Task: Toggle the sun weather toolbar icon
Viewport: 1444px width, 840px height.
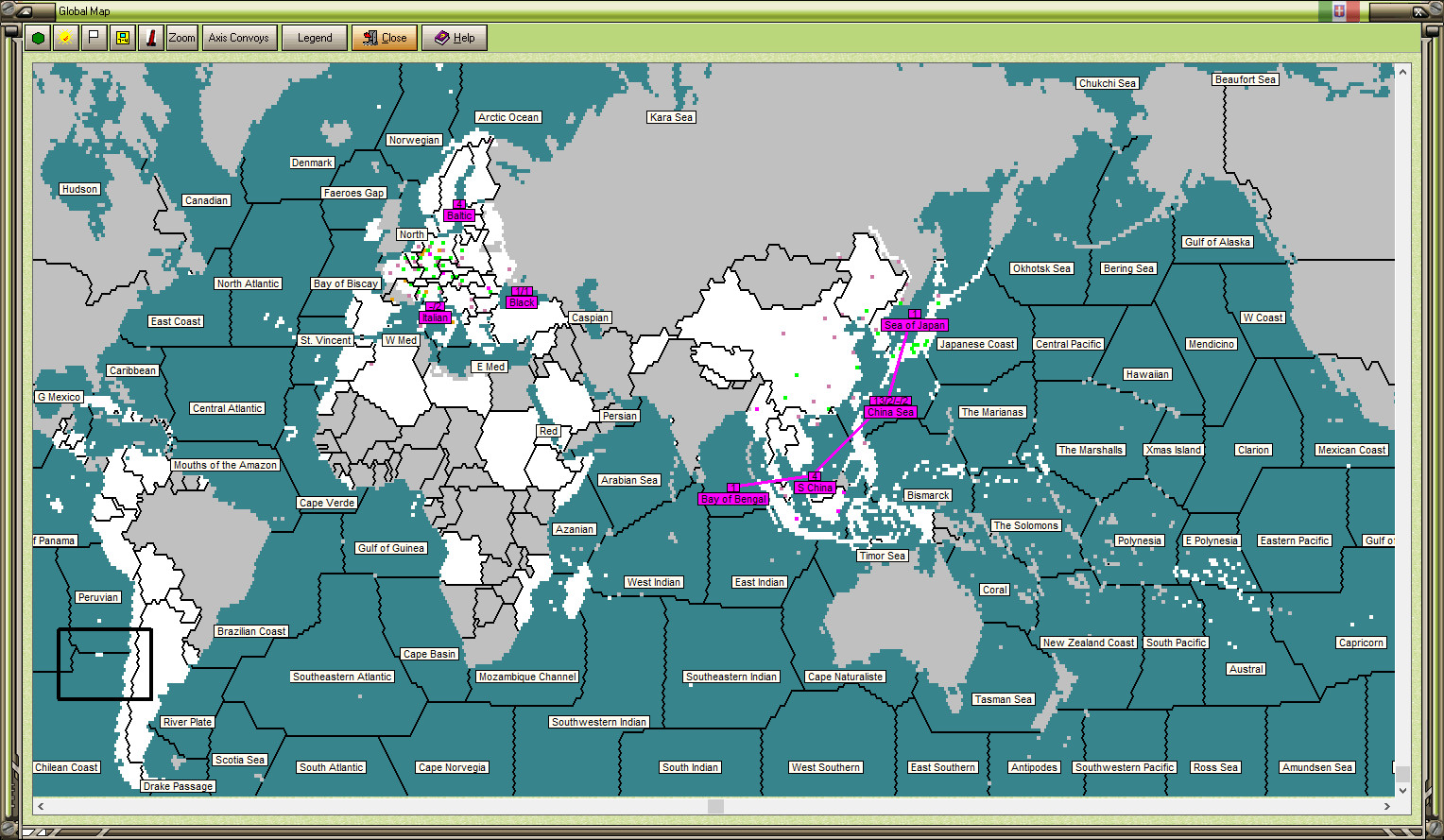Action: 65,38
